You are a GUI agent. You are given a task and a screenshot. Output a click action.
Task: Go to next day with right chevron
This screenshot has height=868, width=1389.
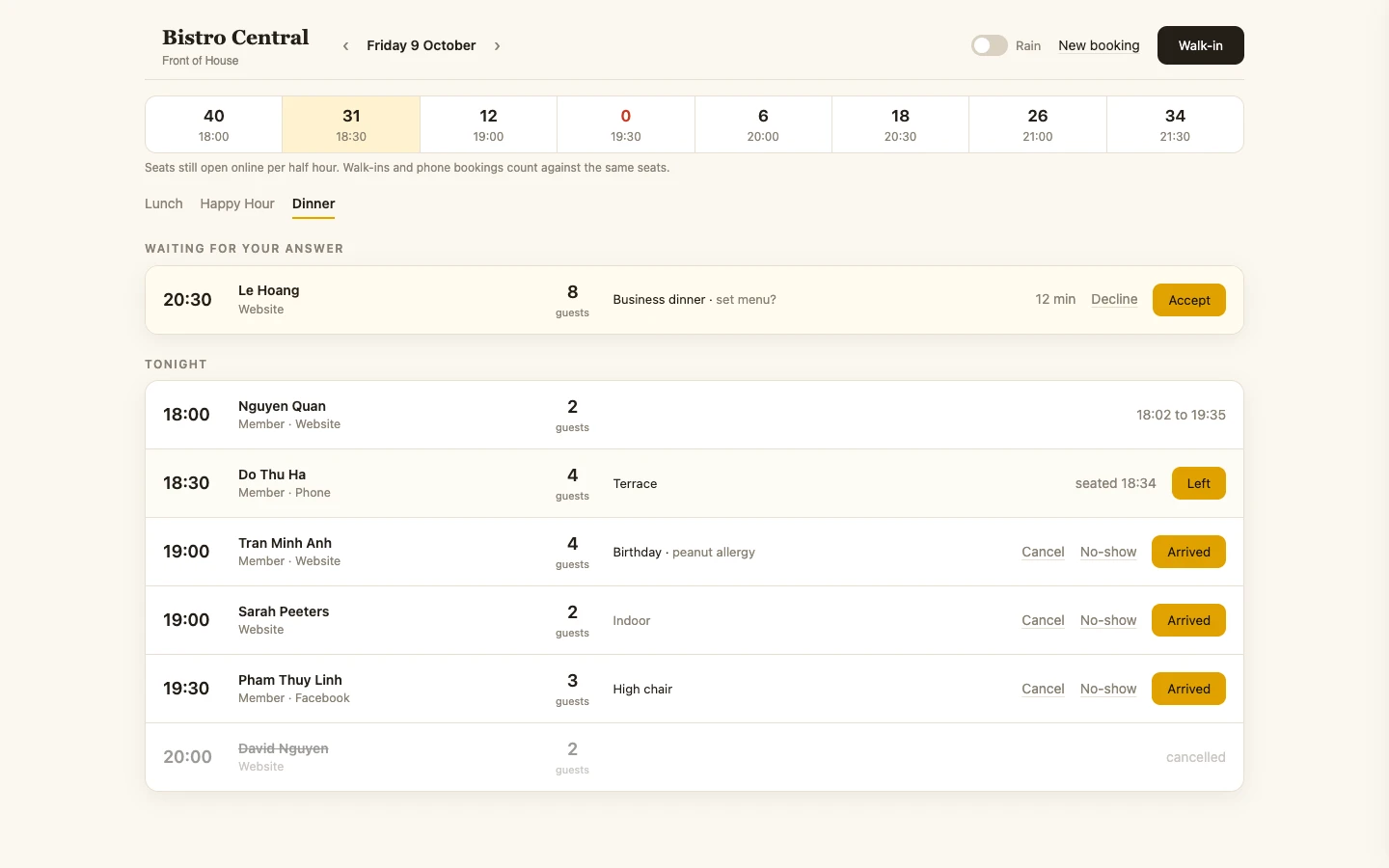(498, 45)
